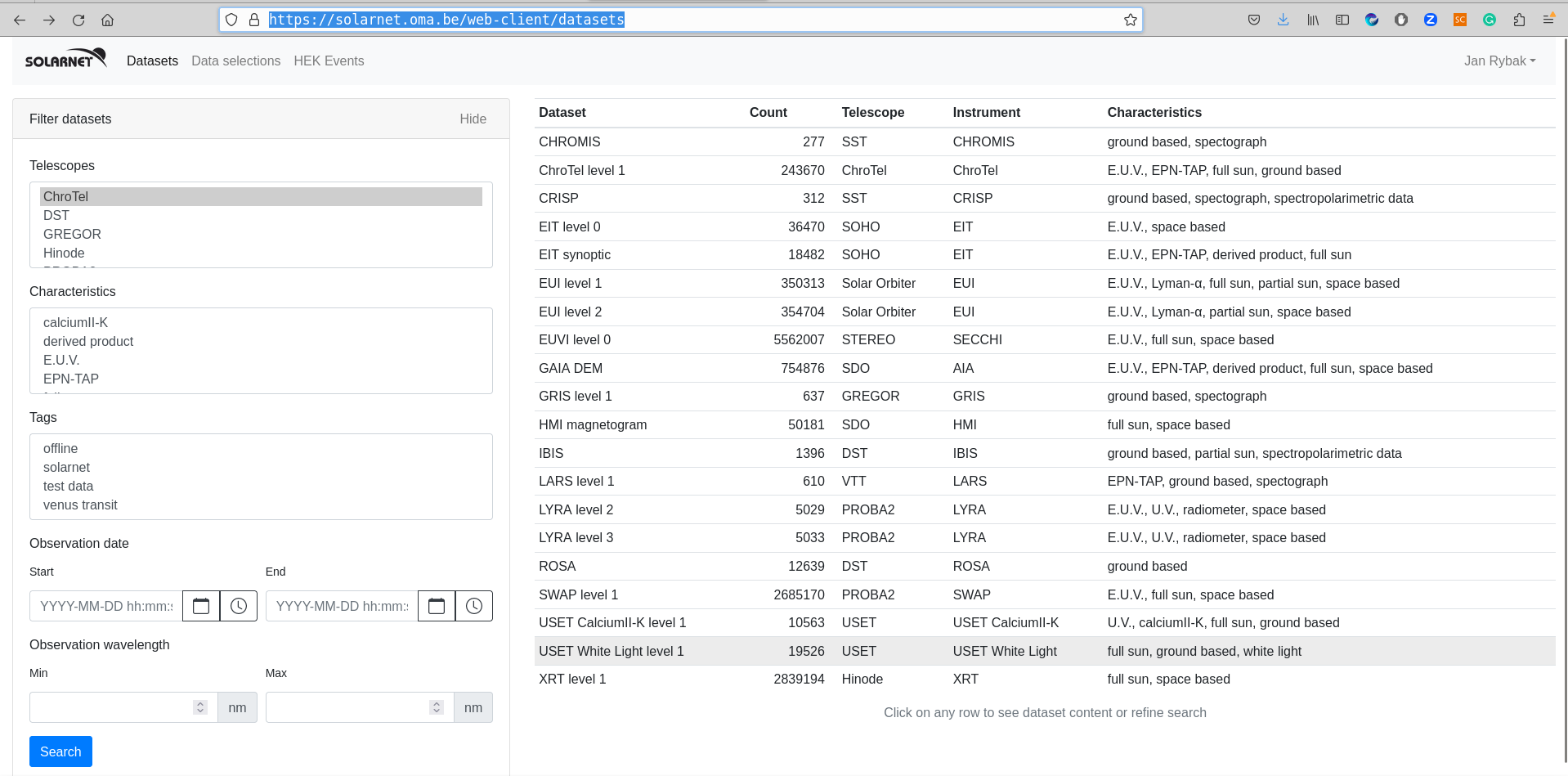Hide the Filter datasets panel
The width and height of the screenshot is (1568, 776).
473,119
